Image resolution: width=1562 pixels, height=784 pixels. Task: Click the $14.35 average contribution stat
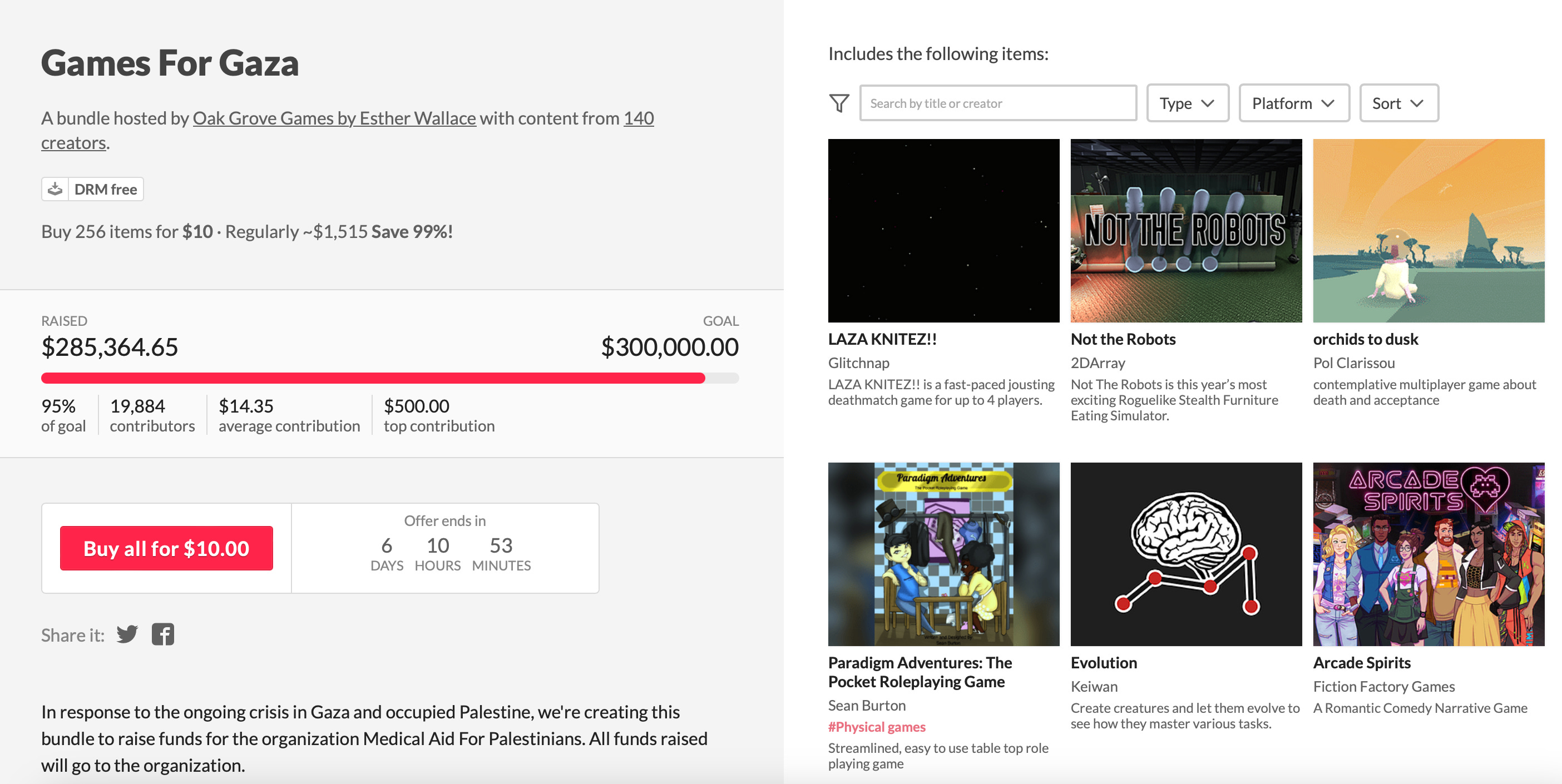289,415
